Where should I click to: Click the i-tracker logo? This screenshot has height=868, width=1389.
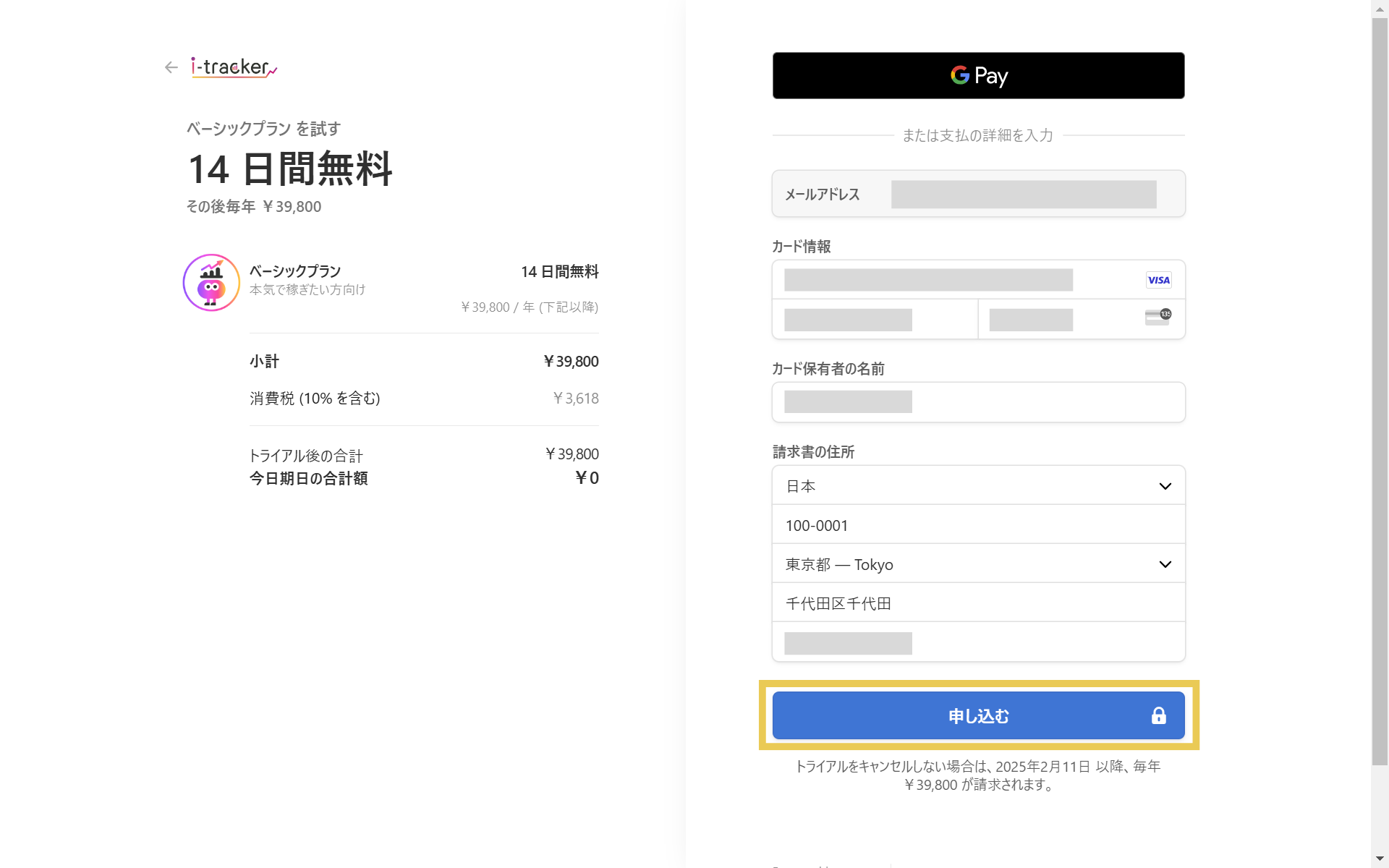tap(233, 67)
